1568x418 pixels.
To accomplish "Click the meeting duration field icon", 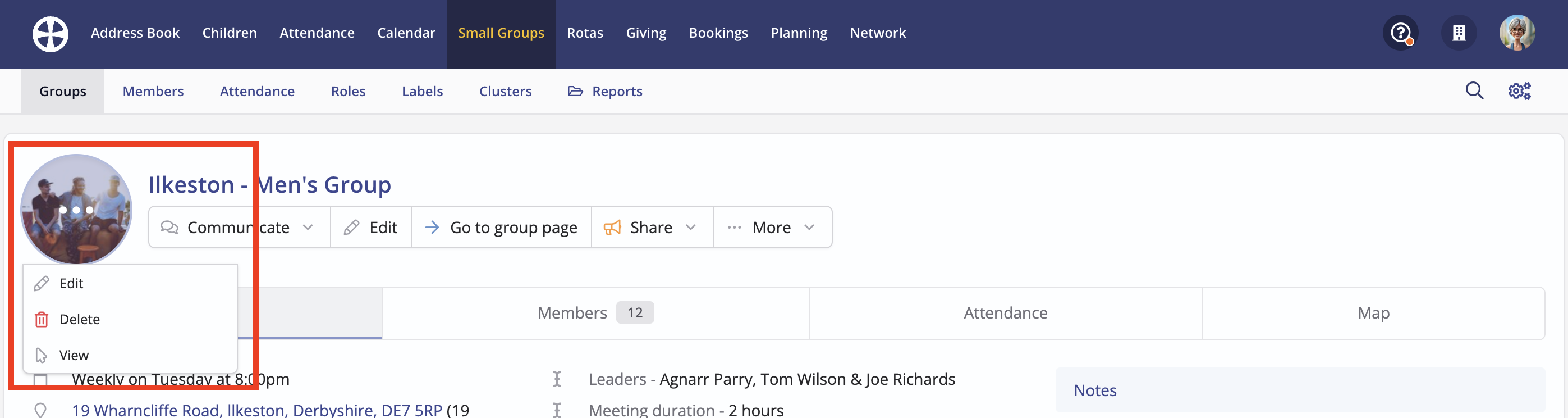I will tap(556, 410).
